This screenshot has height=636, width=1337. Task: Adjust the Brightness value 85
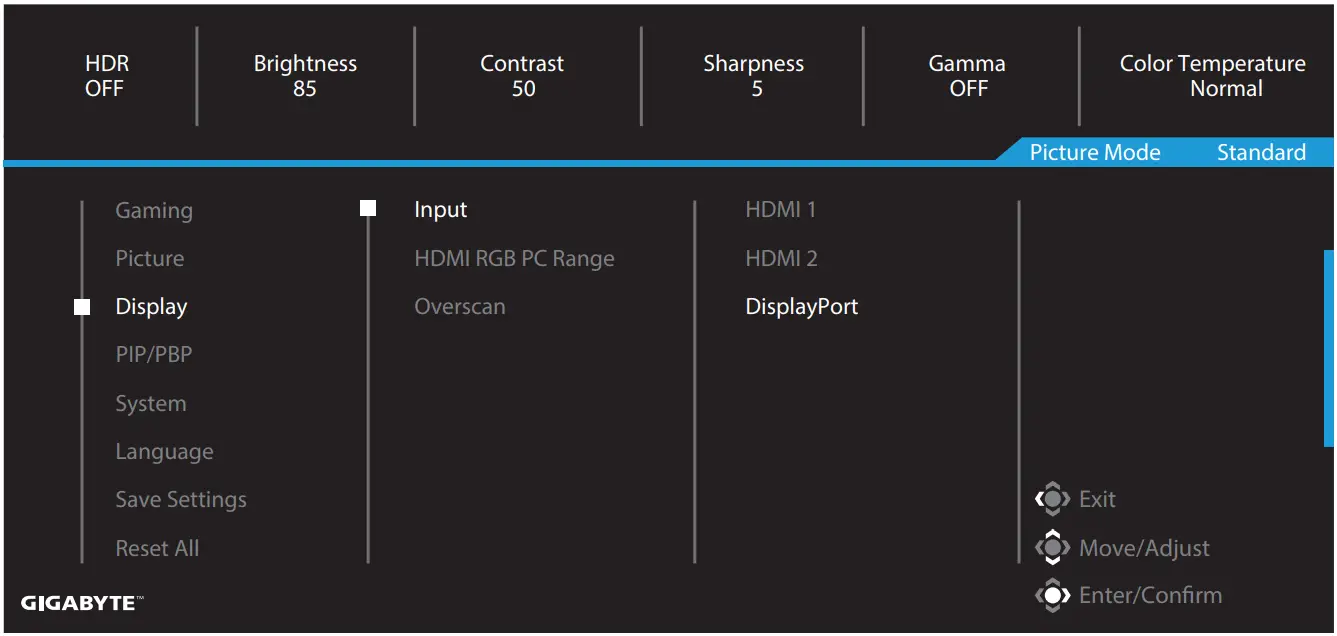pyautogui.click(x=305, y=75)
